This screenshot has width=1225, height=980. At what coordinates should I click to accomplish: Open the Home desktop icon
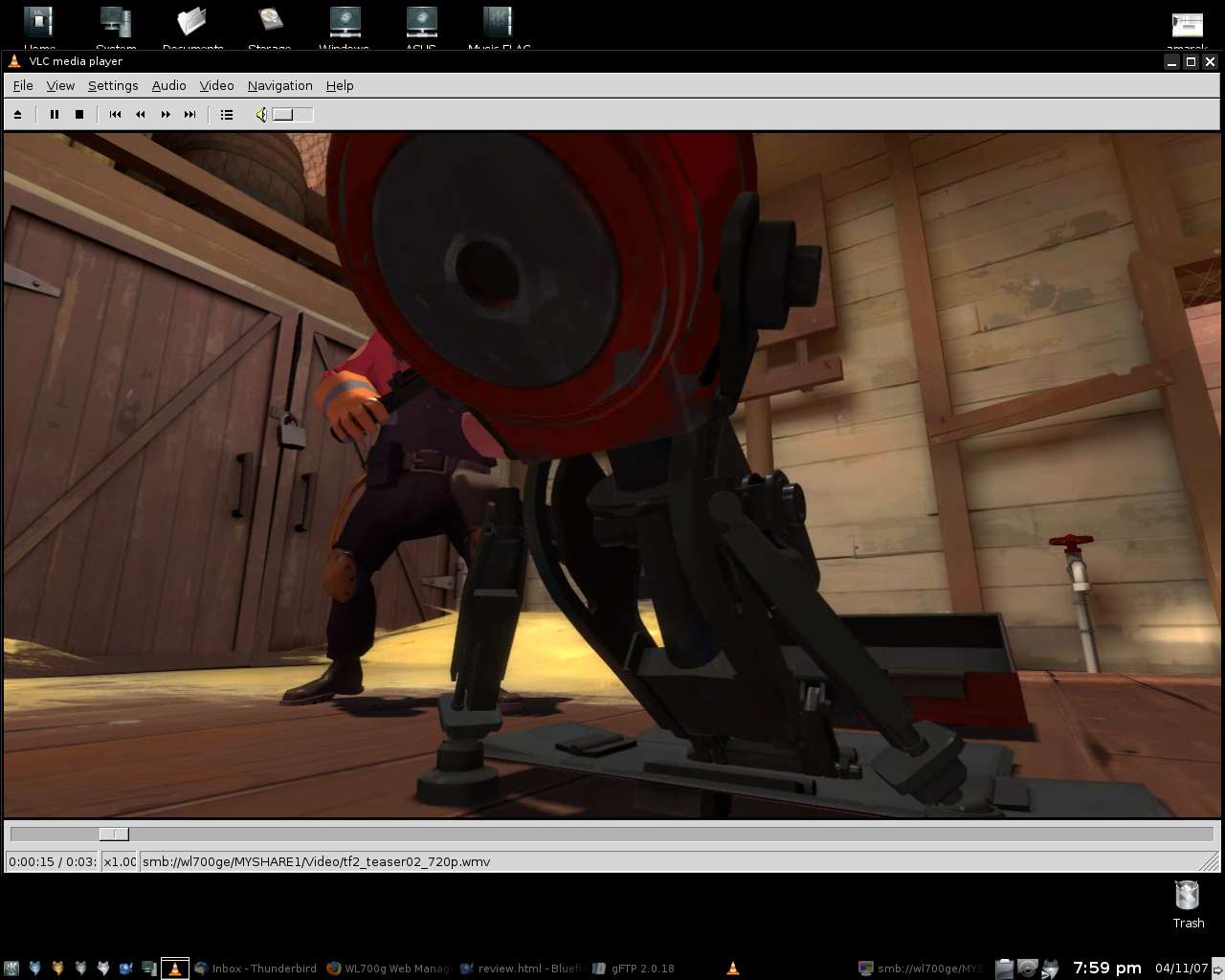tap(39, 28)
